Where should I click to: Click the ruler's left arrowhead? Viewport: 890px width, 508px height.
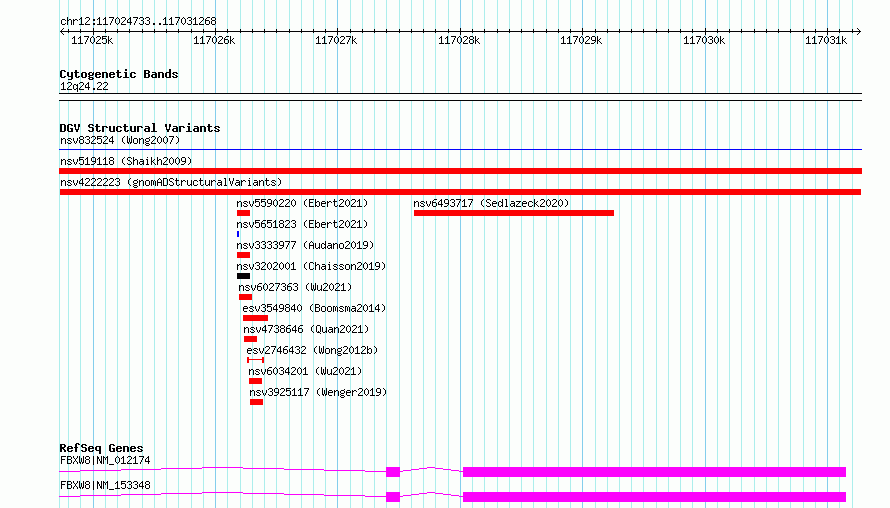coord(62,31)
